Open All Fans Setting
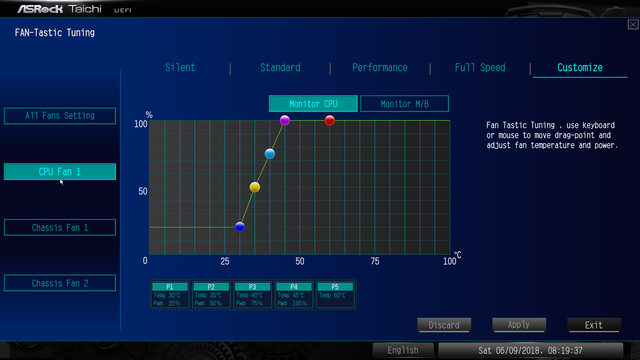The image size is (640, 360). pos(60,116)
